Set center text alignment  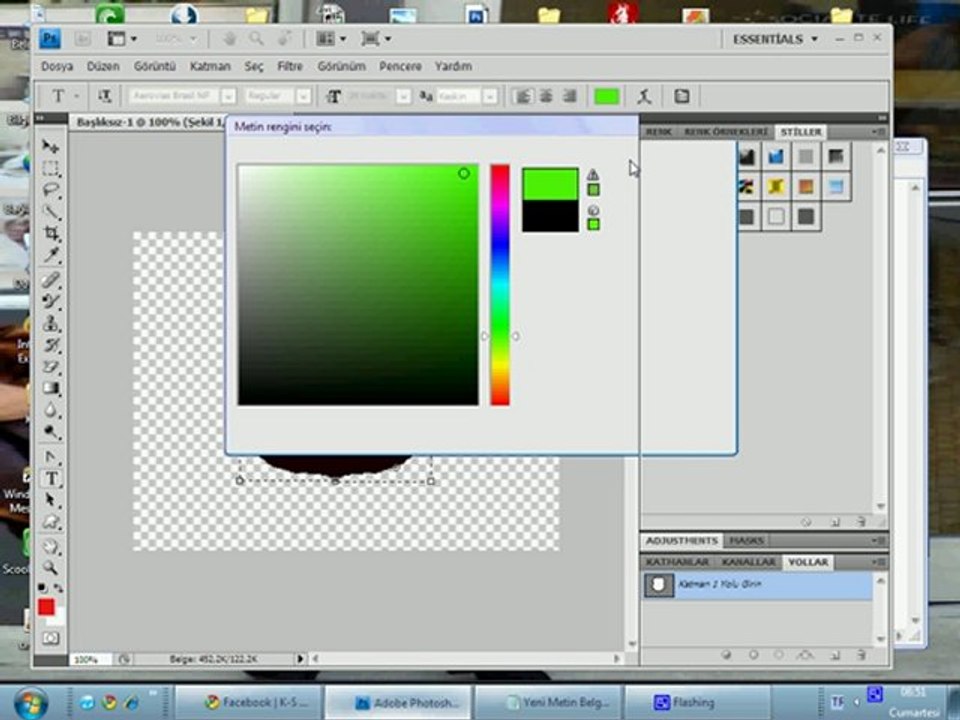(x=546, y=96)
